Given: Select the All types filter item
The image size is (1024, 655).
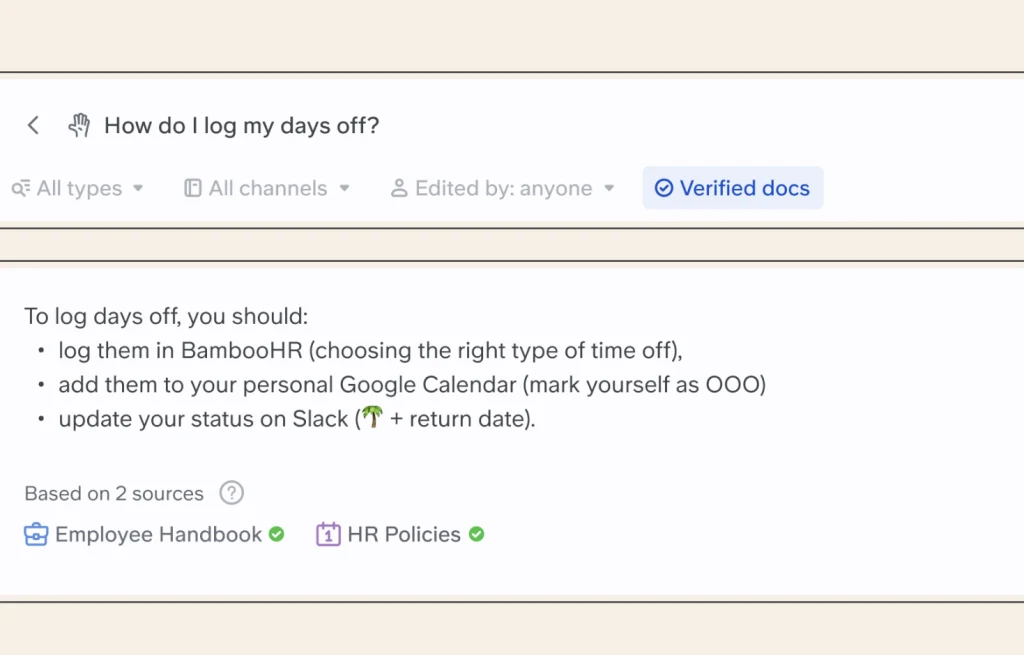Looking at the screenshot, I should coord(78,188).
